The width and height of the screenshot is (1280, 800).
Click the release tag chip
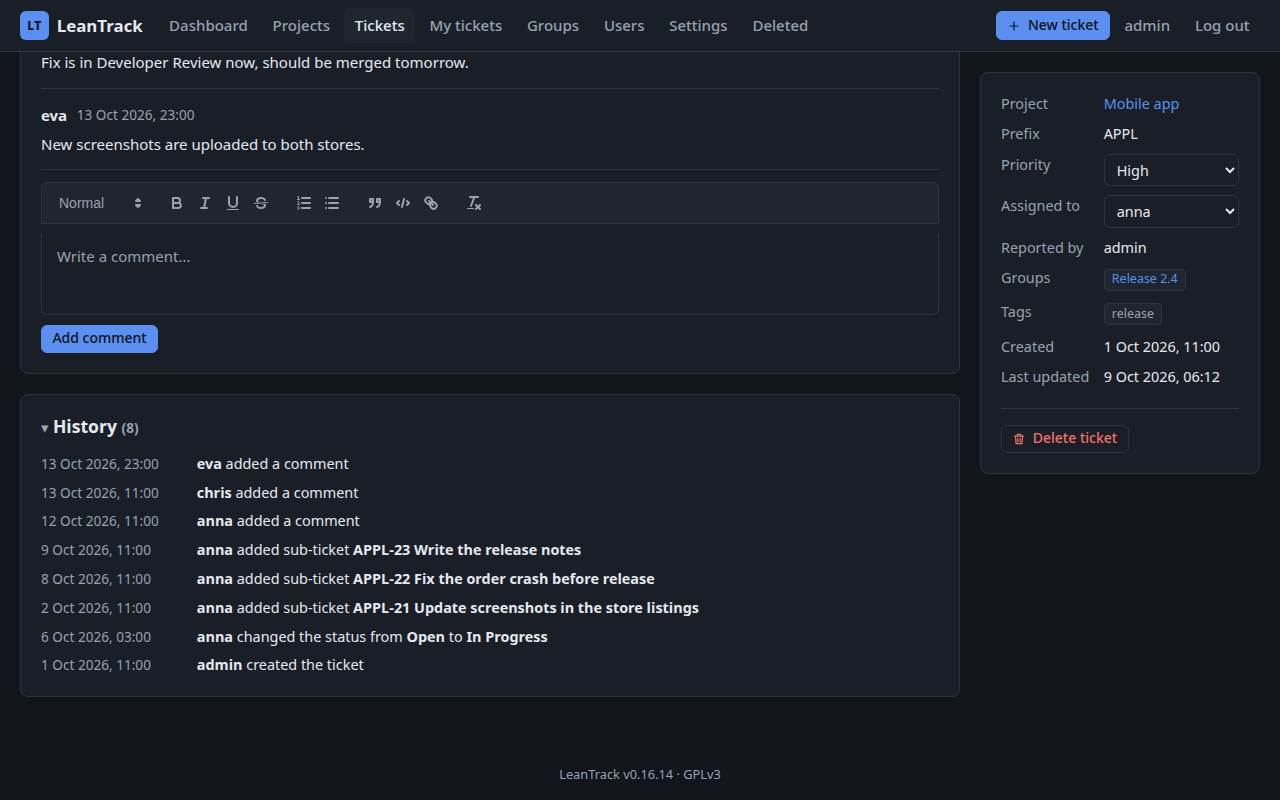coord(1133,314)
